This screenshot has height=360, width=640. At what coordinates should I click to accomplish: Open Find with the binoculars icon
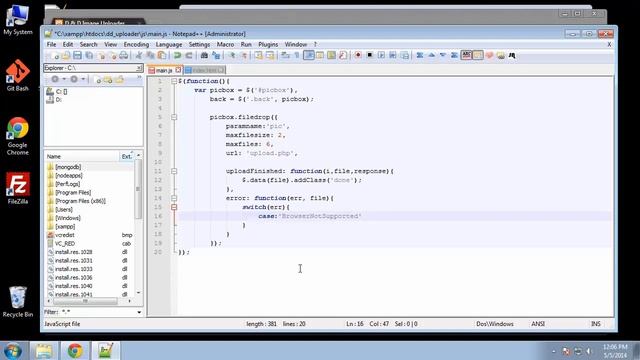204,56
